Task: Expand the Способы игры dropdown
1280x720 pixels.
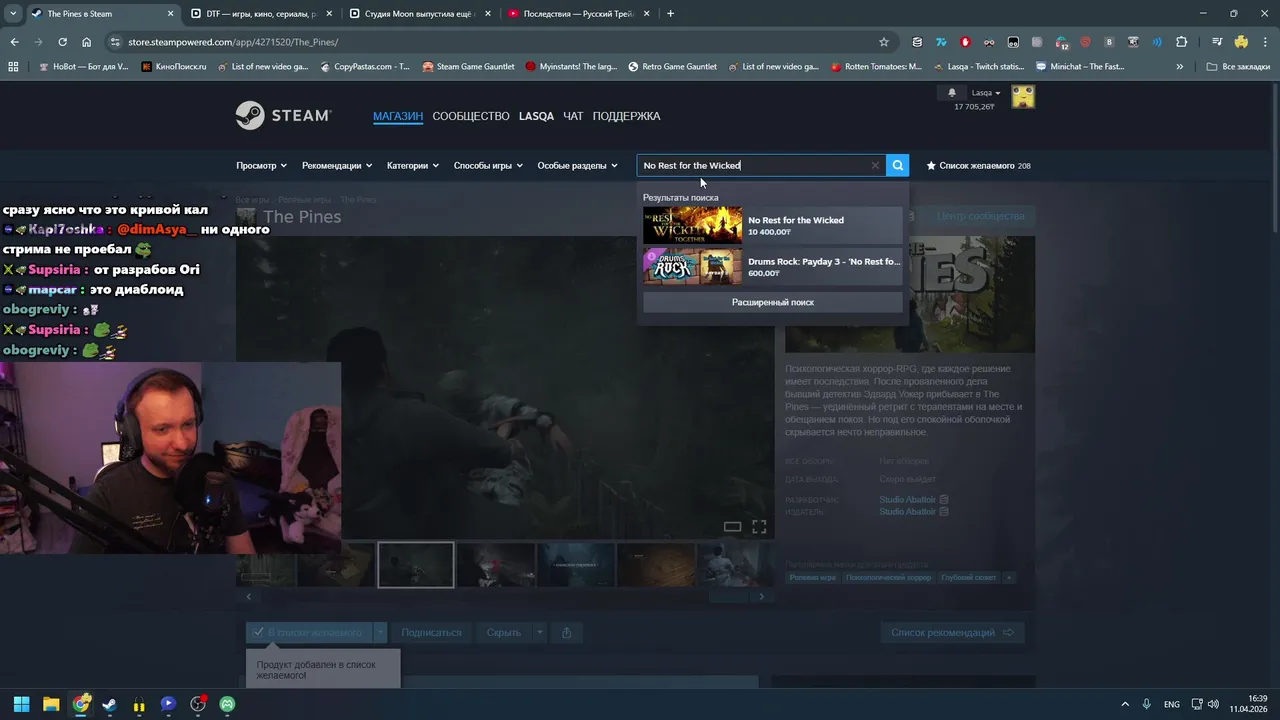Action: 488,166
